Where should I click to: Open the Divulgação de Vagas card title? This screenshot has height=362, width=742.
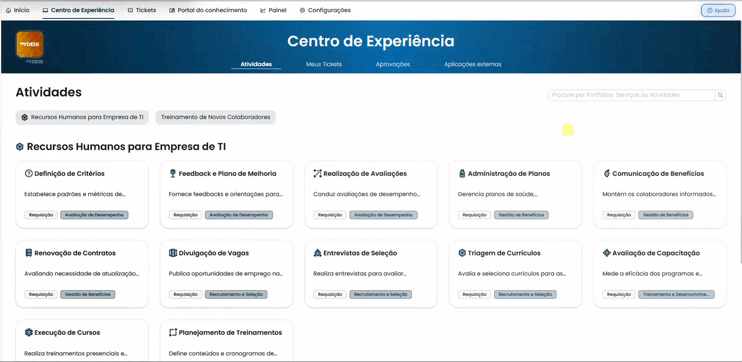(x=214, y=253)
